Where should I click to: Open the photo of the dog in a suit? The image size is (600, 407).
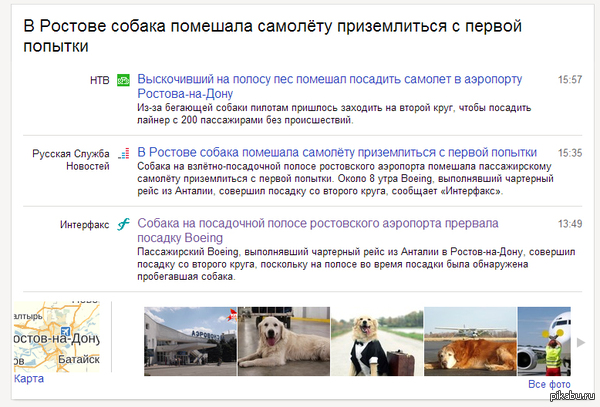click(x=376, y=340)
